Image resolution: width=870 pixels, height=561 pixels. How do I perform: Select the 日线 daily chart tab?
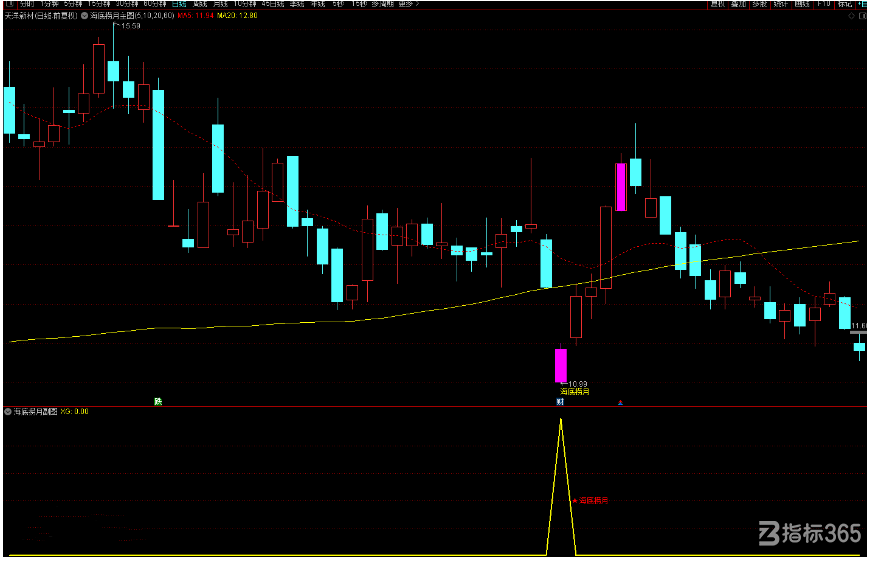[x=179, y=4]
